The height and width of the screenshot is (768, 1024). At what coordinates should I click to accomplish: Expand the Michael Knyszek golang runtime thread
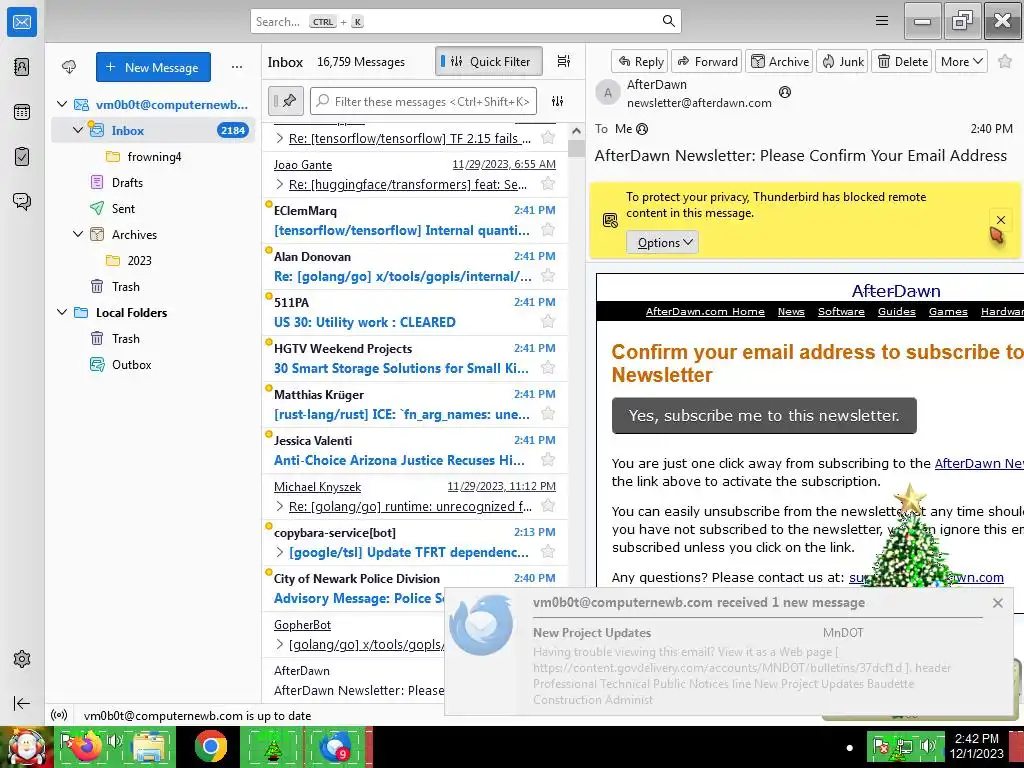280,506
